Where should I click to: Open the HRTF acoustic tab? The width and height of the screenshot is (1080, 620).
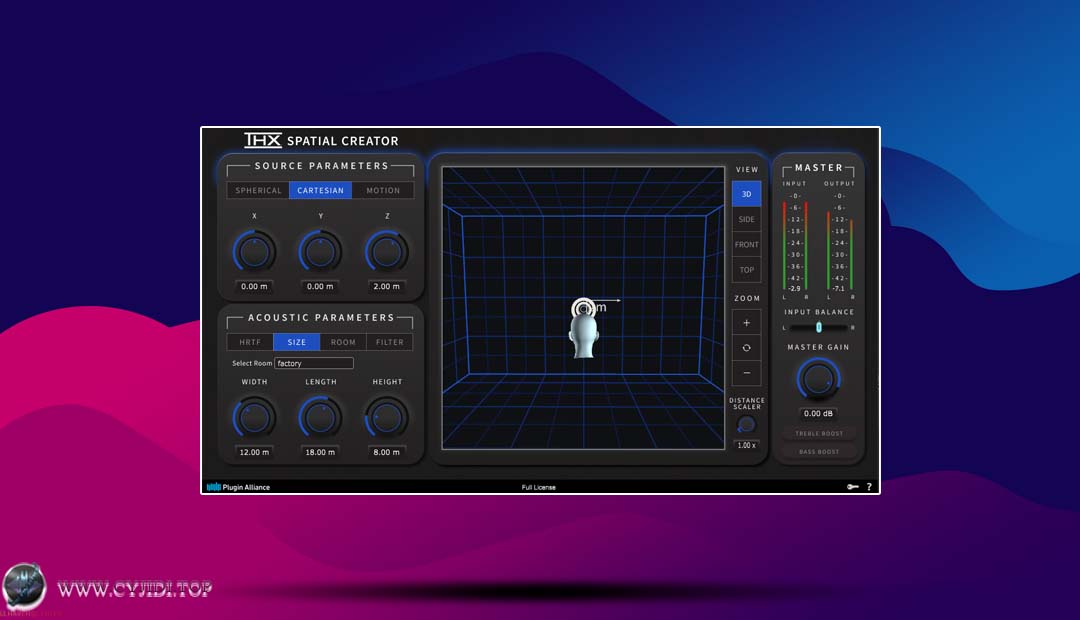point(250,342)
